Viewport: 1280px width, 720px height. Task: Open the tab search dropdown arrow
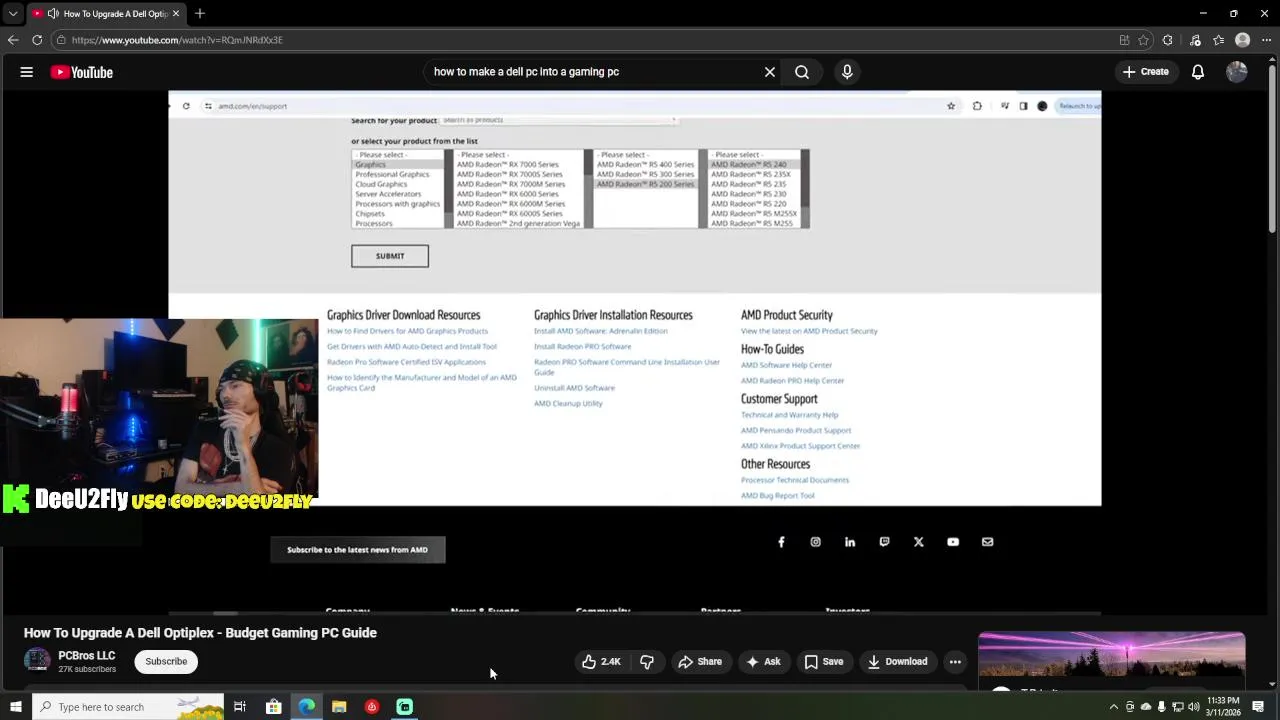pyautogui.click(x=12, y=14)
